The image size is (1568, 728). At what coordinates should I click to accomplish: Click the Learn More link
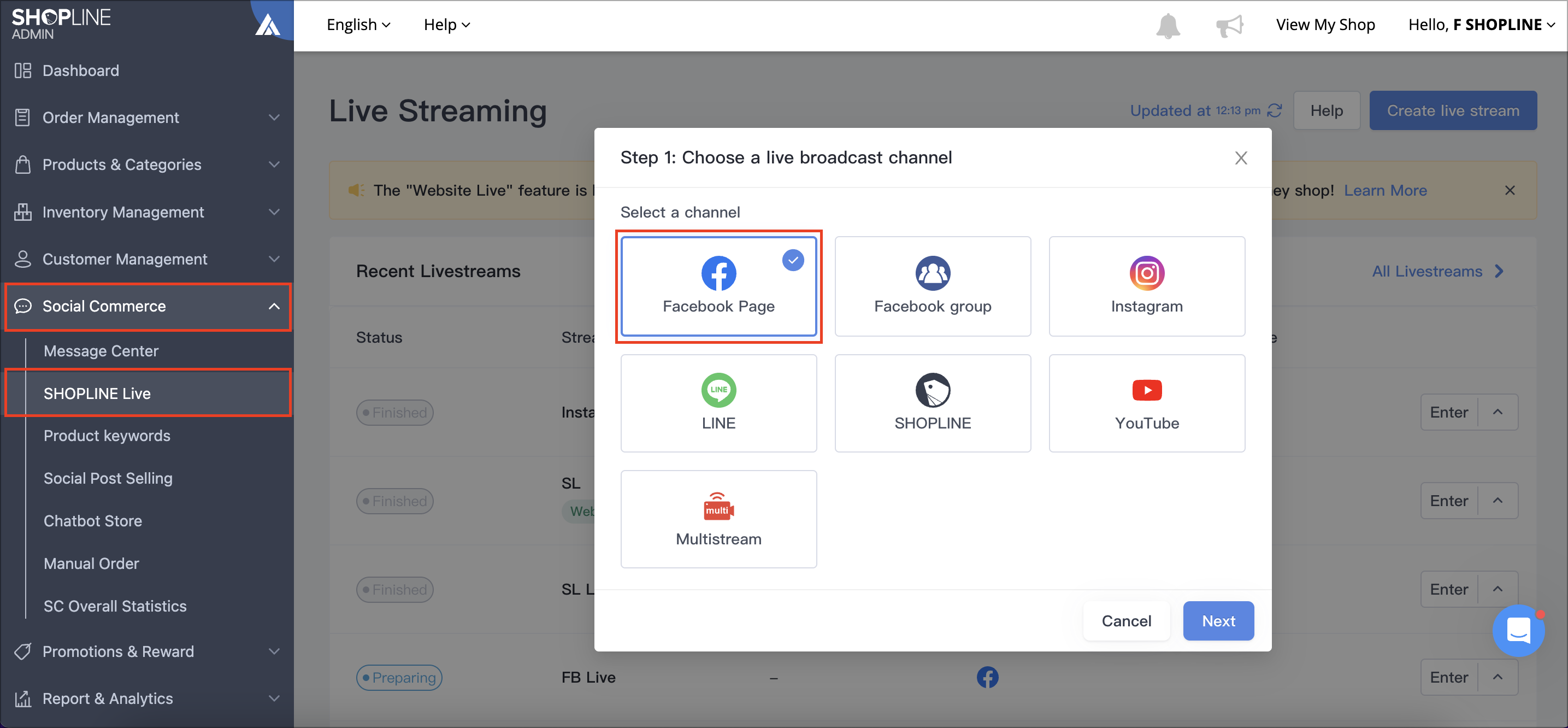click(1386, 191)
